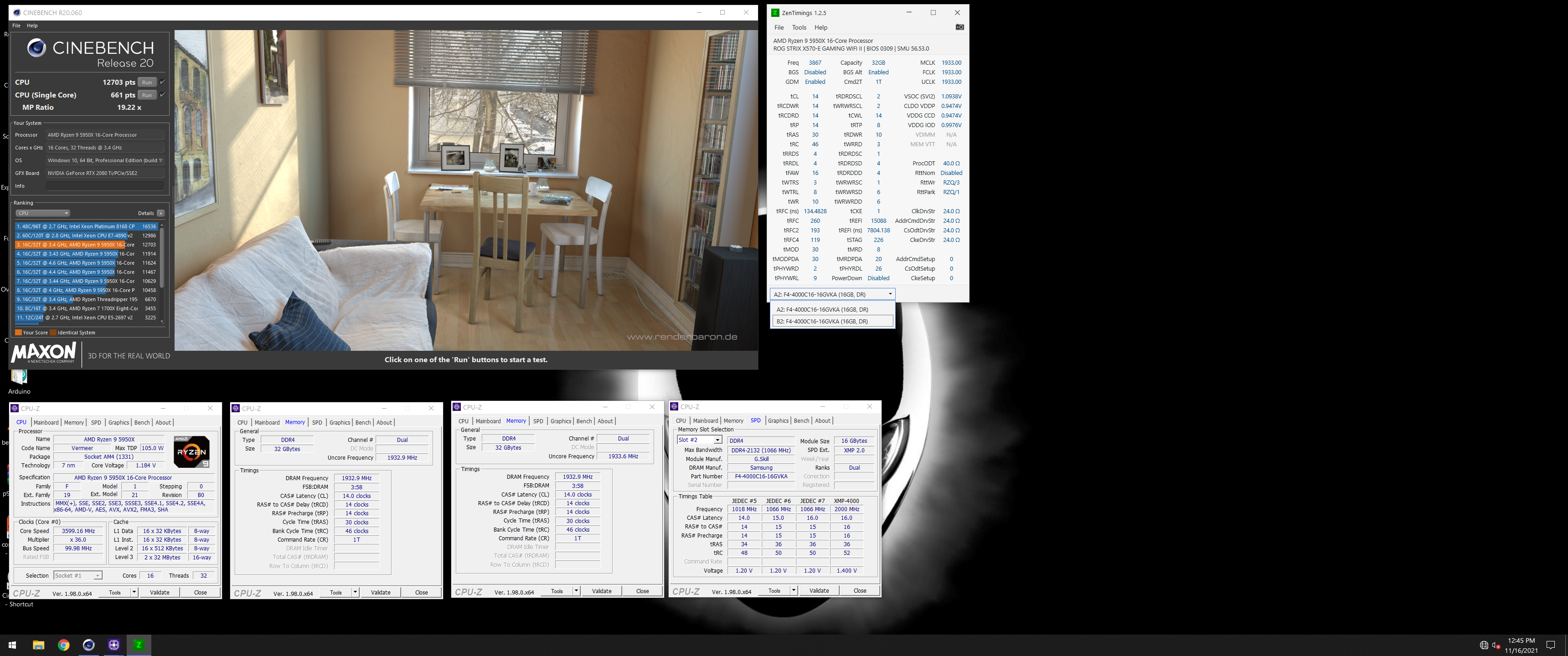
Task: Switch to Cinebench via its taskbar icon
Action: point(88,645)
